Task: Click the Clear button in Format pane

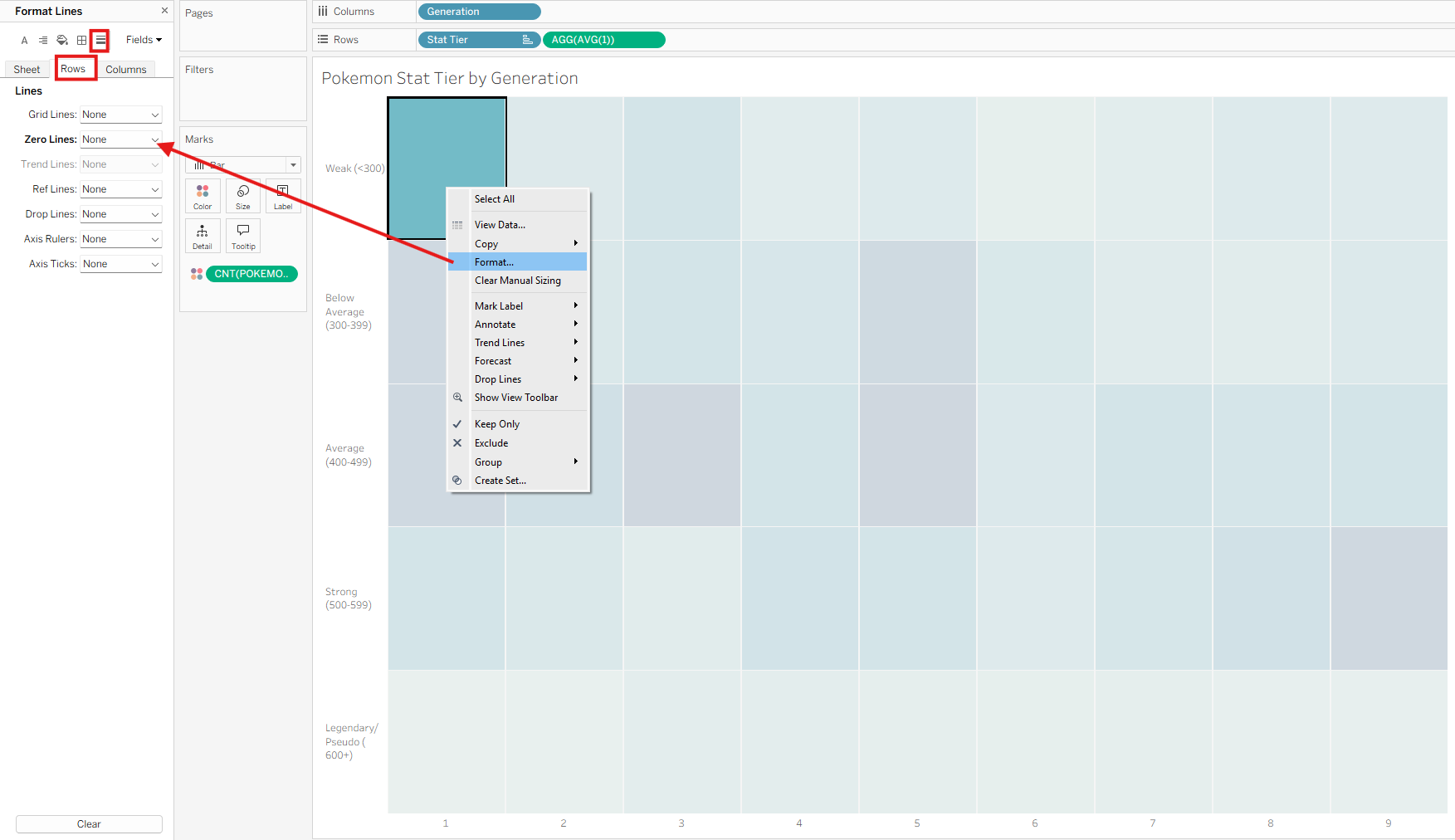Action: [89, 824]
